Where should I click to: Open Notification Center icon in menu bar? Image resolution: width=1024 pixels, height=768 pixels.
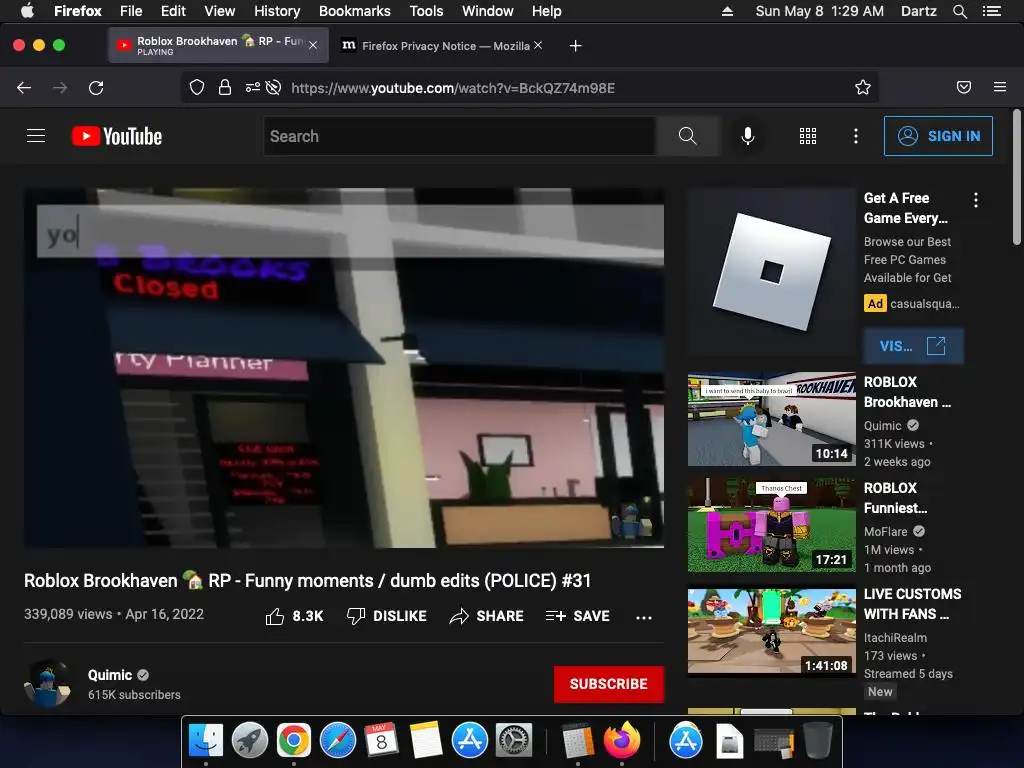(991, 11)
